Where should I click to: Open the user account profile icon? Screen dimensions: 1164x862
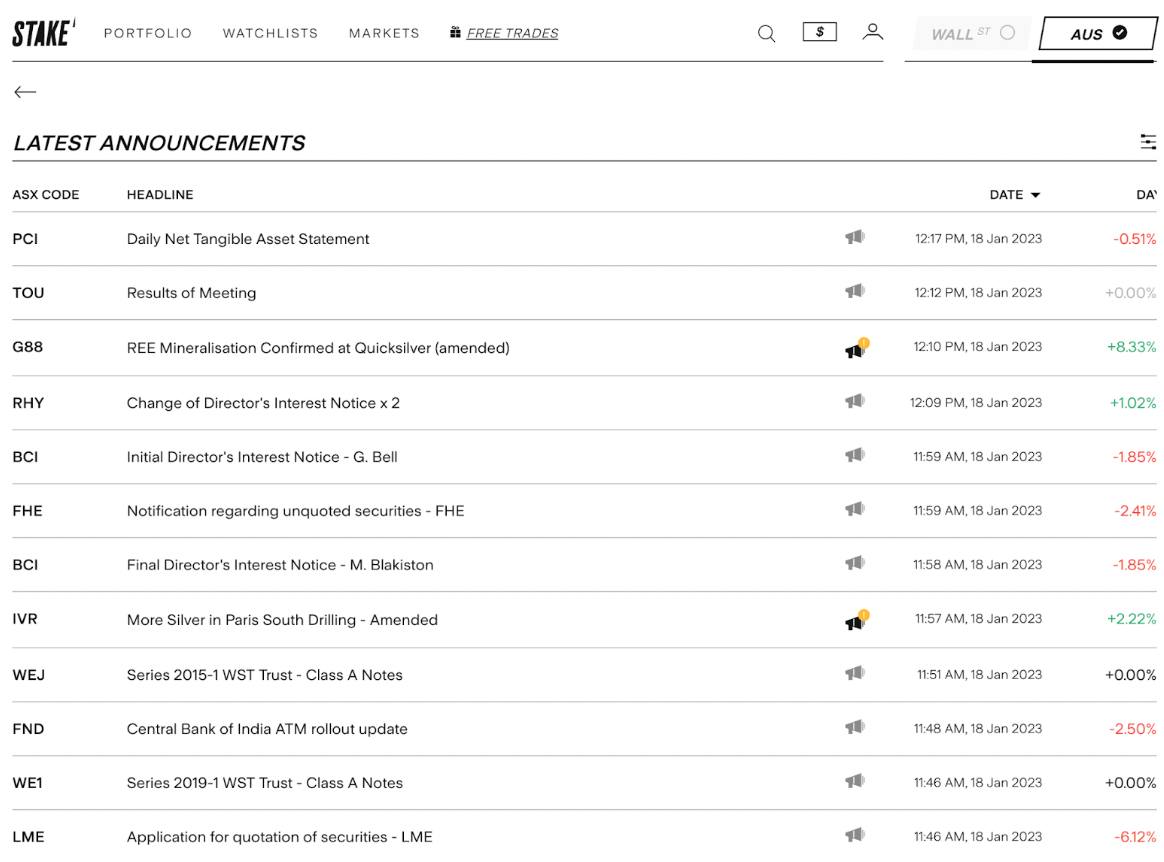pos(873,32)
